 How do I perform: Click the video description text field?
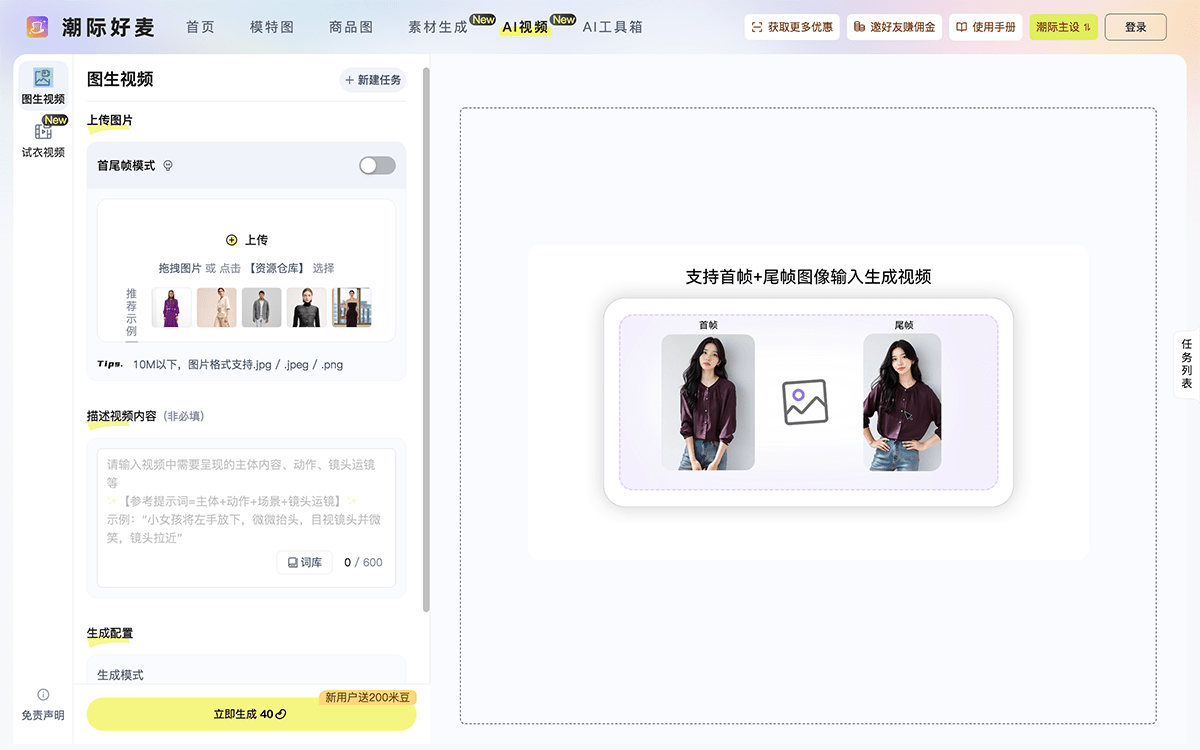tap(246, 500)
